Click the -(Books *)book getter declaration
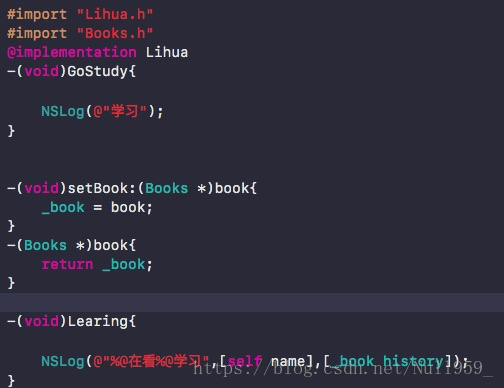This screenshot has height=388, width=504. coord(71,246)
